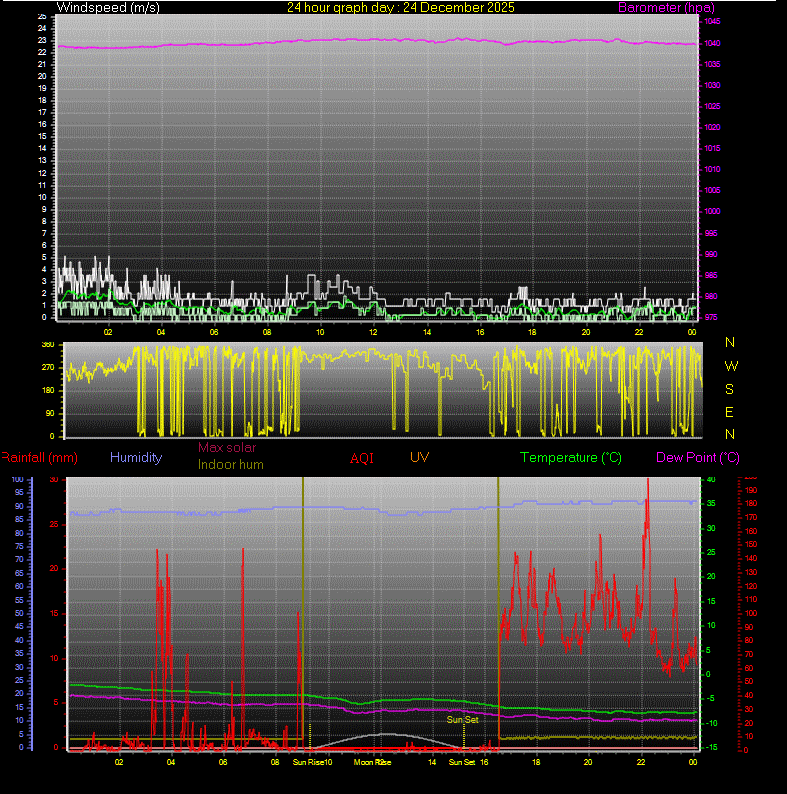Select the "360" wind direction axis value

(48, 345)
